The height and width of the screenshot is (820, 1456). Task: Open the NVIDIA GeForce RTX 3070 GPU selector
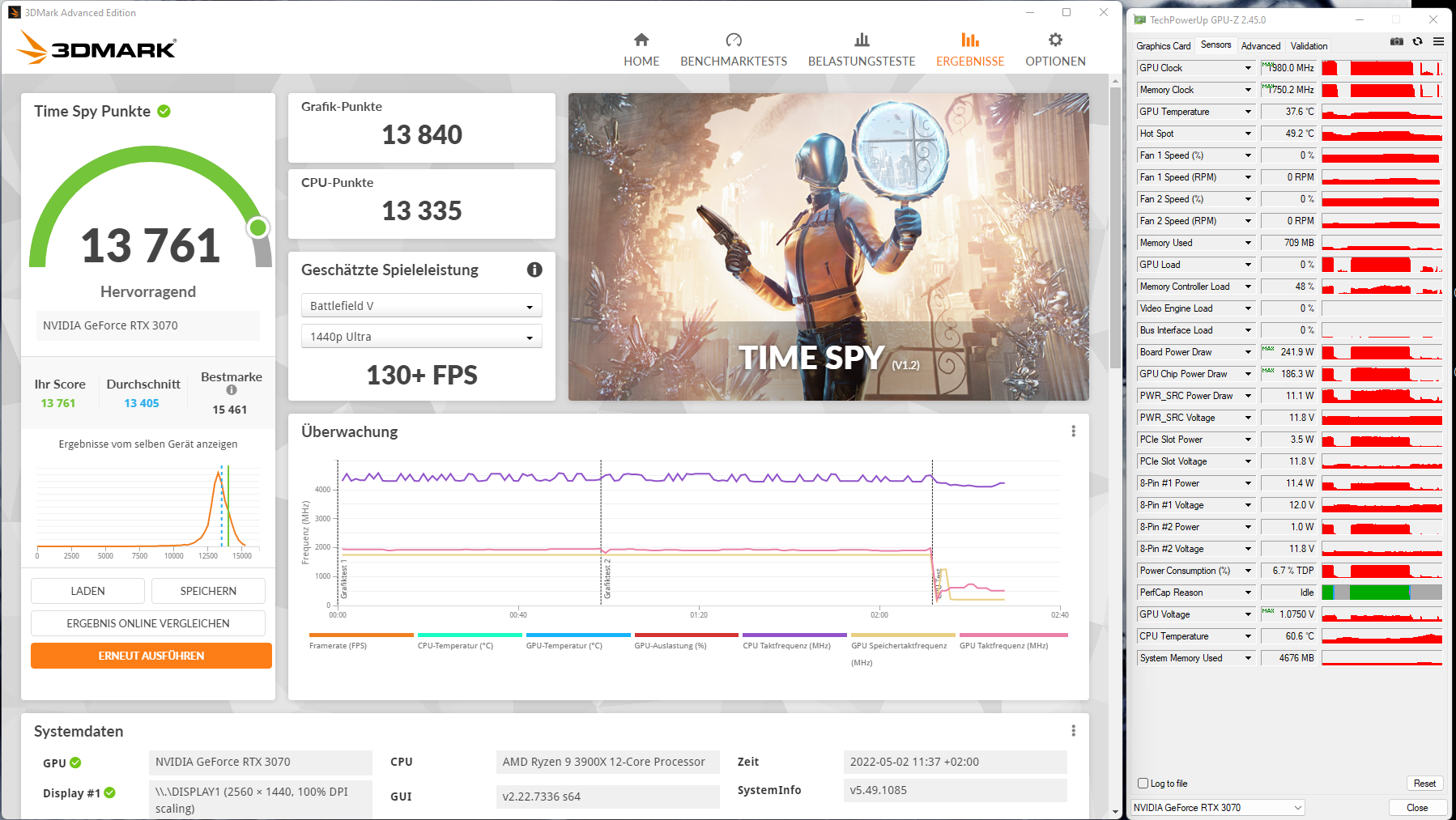1217,808
